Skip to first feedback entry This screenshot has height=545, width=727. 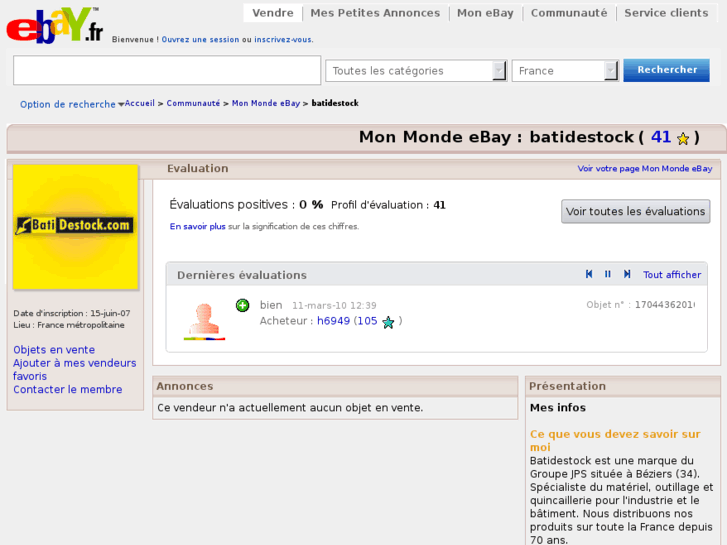[x=589, y=274]
